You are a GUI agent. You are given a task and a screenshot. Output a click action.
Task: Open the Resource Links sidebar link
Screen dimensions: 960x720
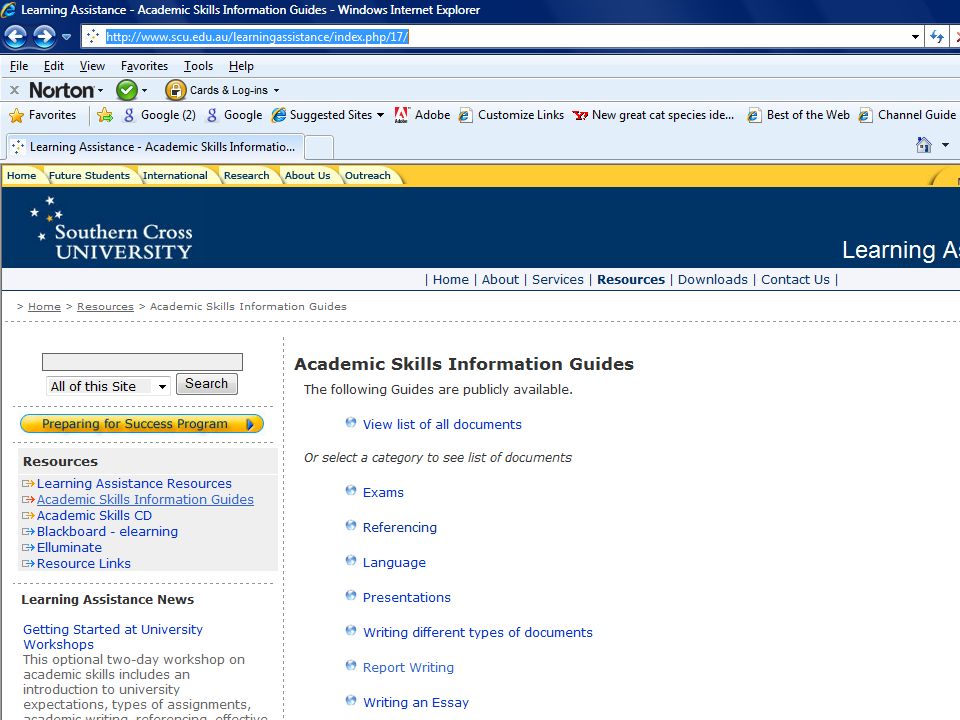(x=84, y=563)
